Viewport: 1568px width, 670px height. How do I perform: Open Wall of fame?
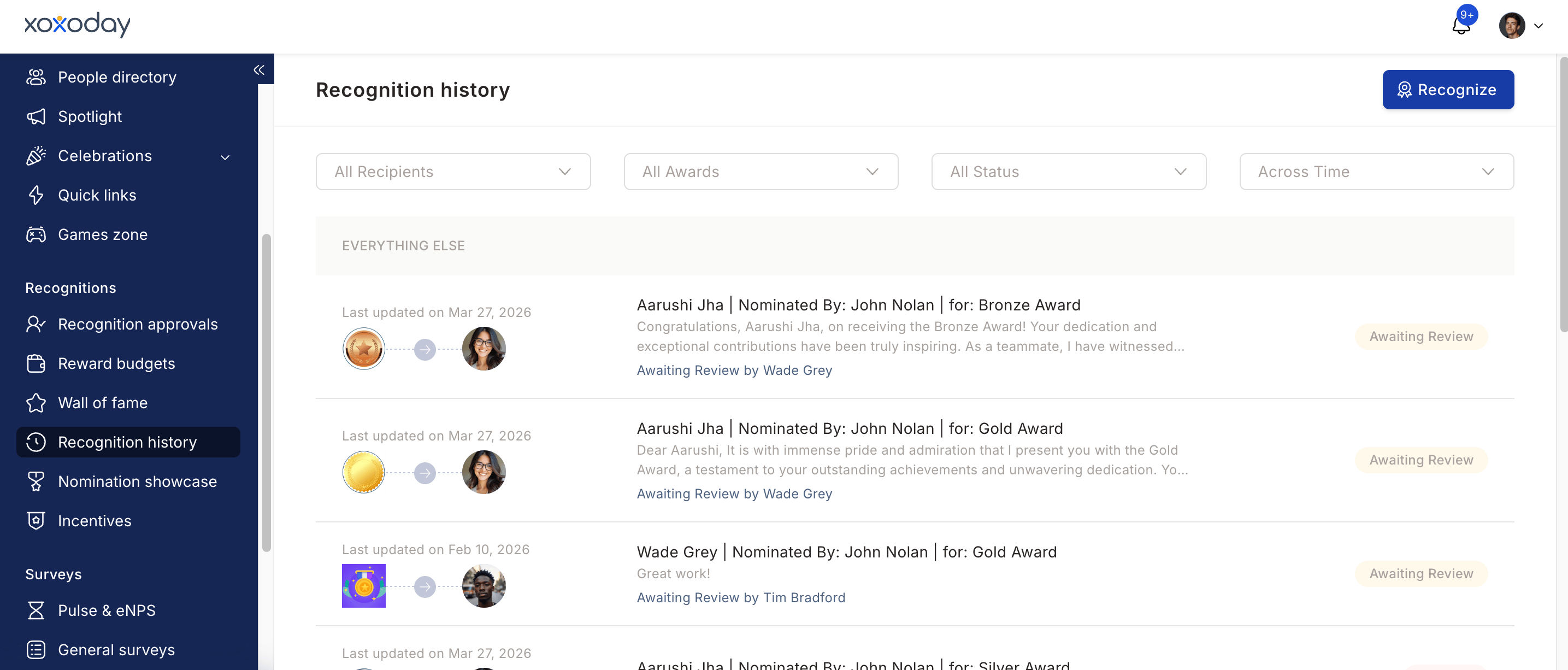pos(102,403)
